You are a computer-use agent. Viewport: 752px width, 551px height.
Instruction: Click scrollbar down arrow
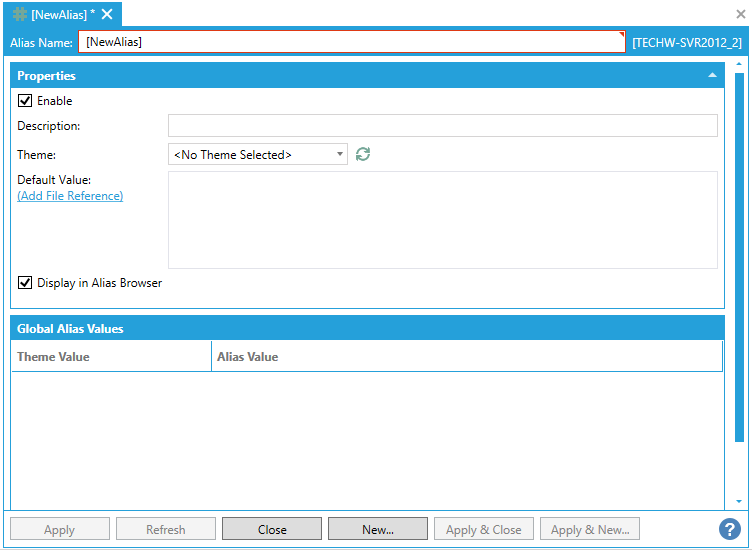740,501
